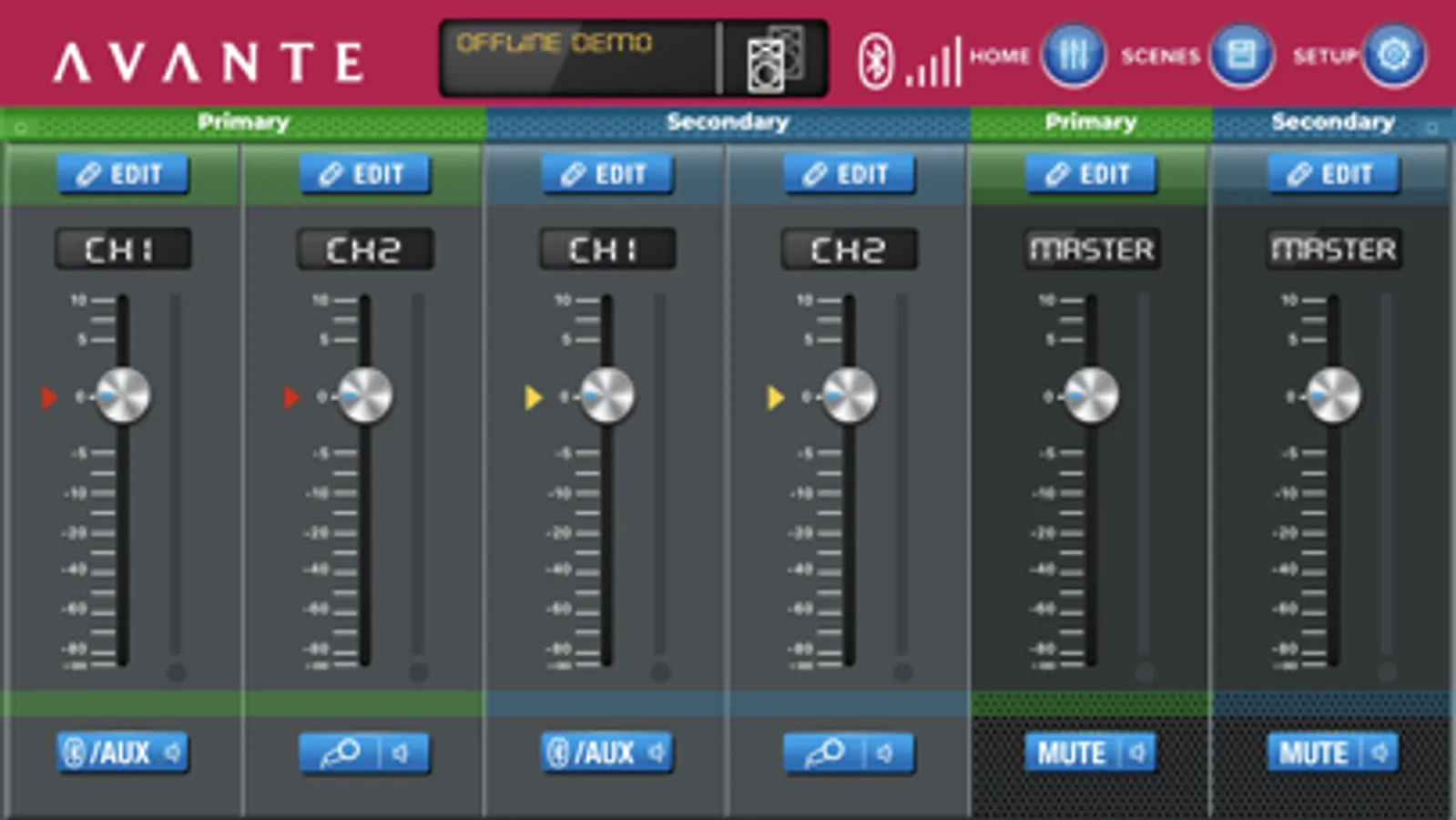Screen dimensions: 1456x820
Task: Select the Primary channels tab header
Action: pos(243,122)
